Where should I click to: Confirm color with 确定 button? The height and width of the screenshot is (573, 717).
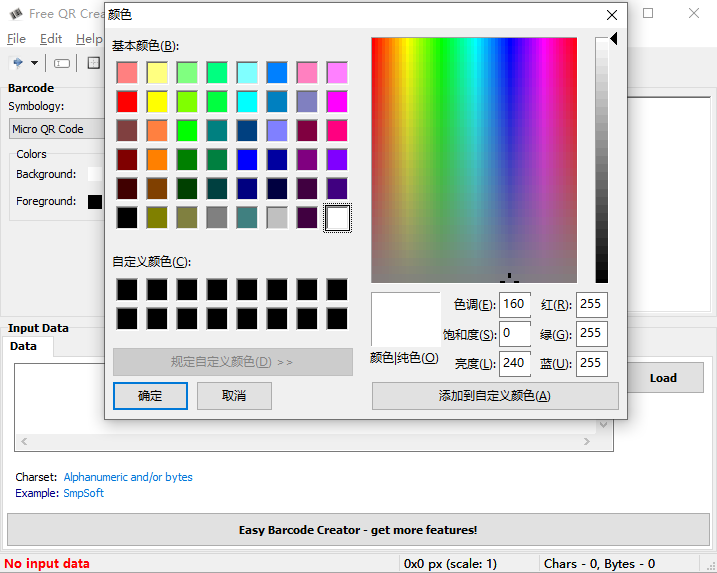coord(150,396)
